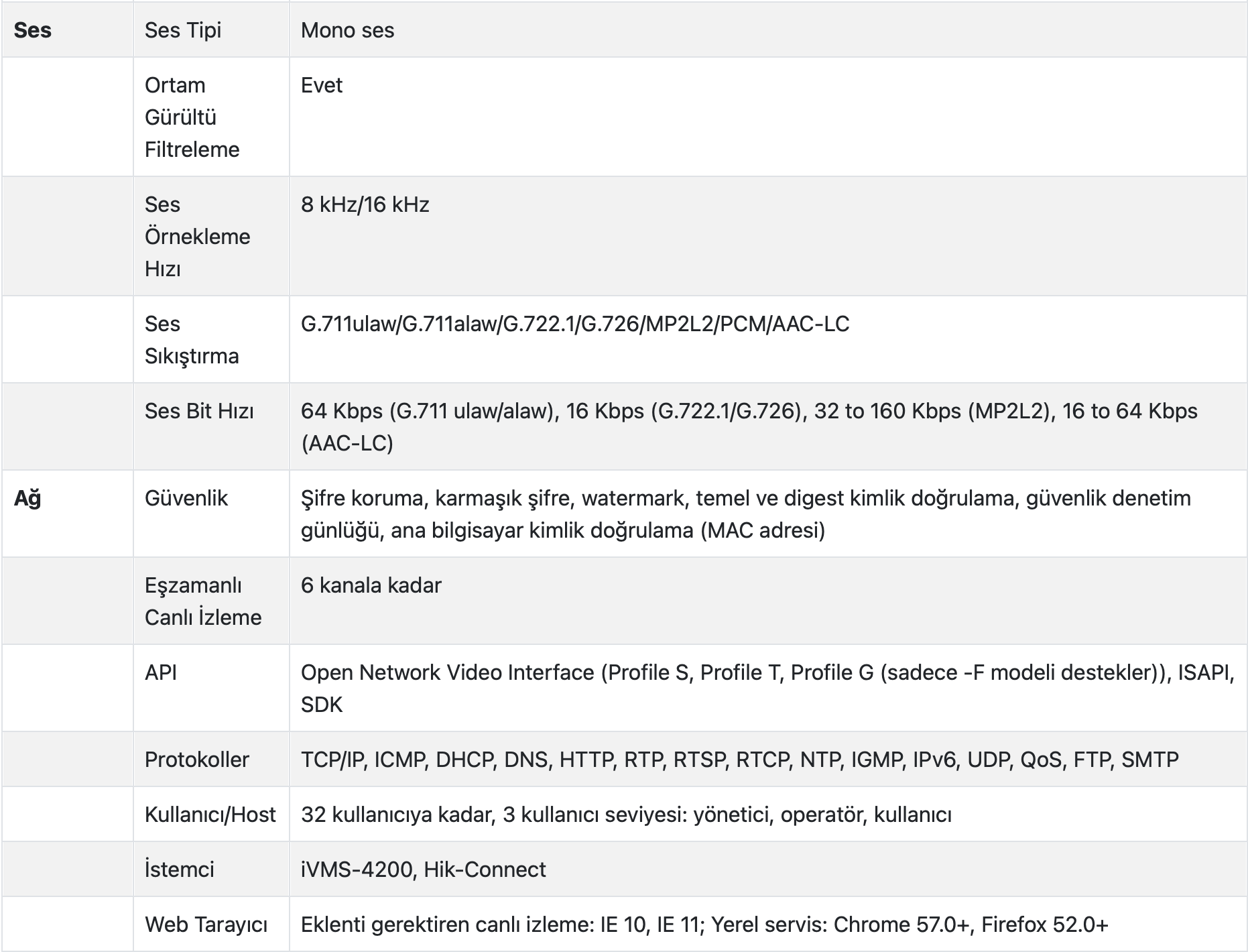1248x952 pixels.
Task: Click the "6 kanala kadar" value
Action: pyautogui.click(x=371, y=585)
